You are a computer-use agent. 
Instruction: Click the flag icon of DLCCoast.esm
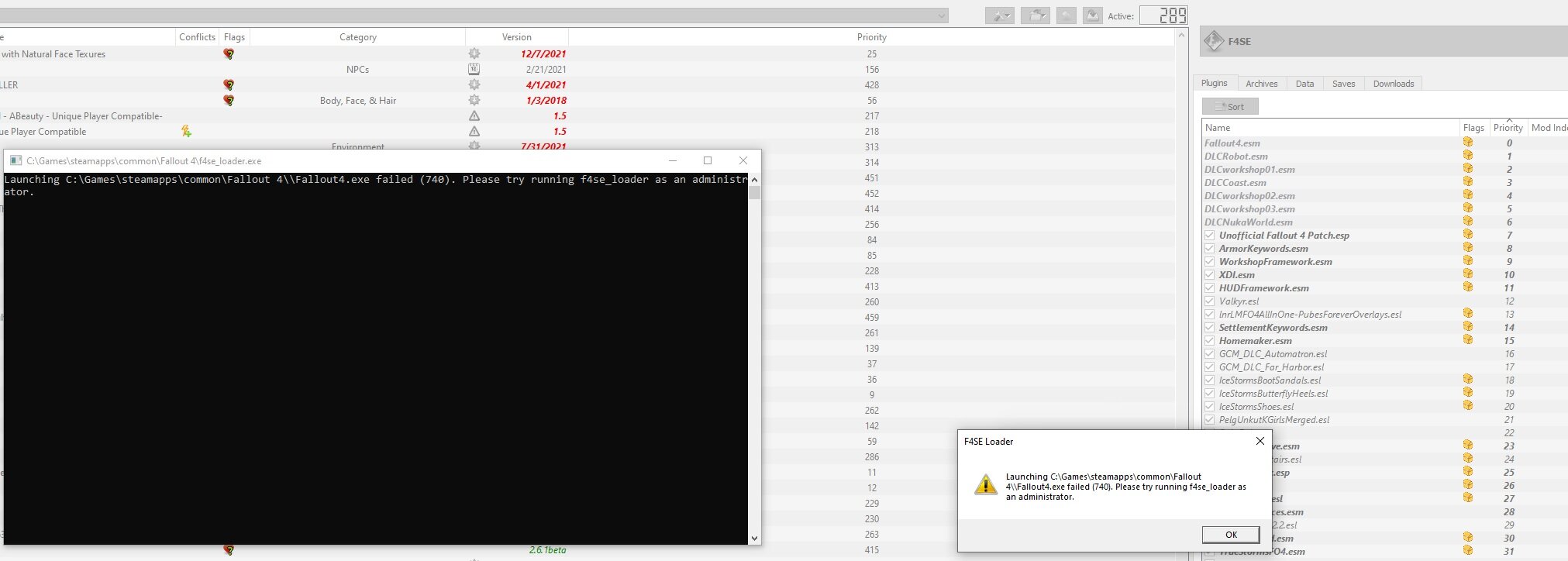click(x=1468, y=182)
